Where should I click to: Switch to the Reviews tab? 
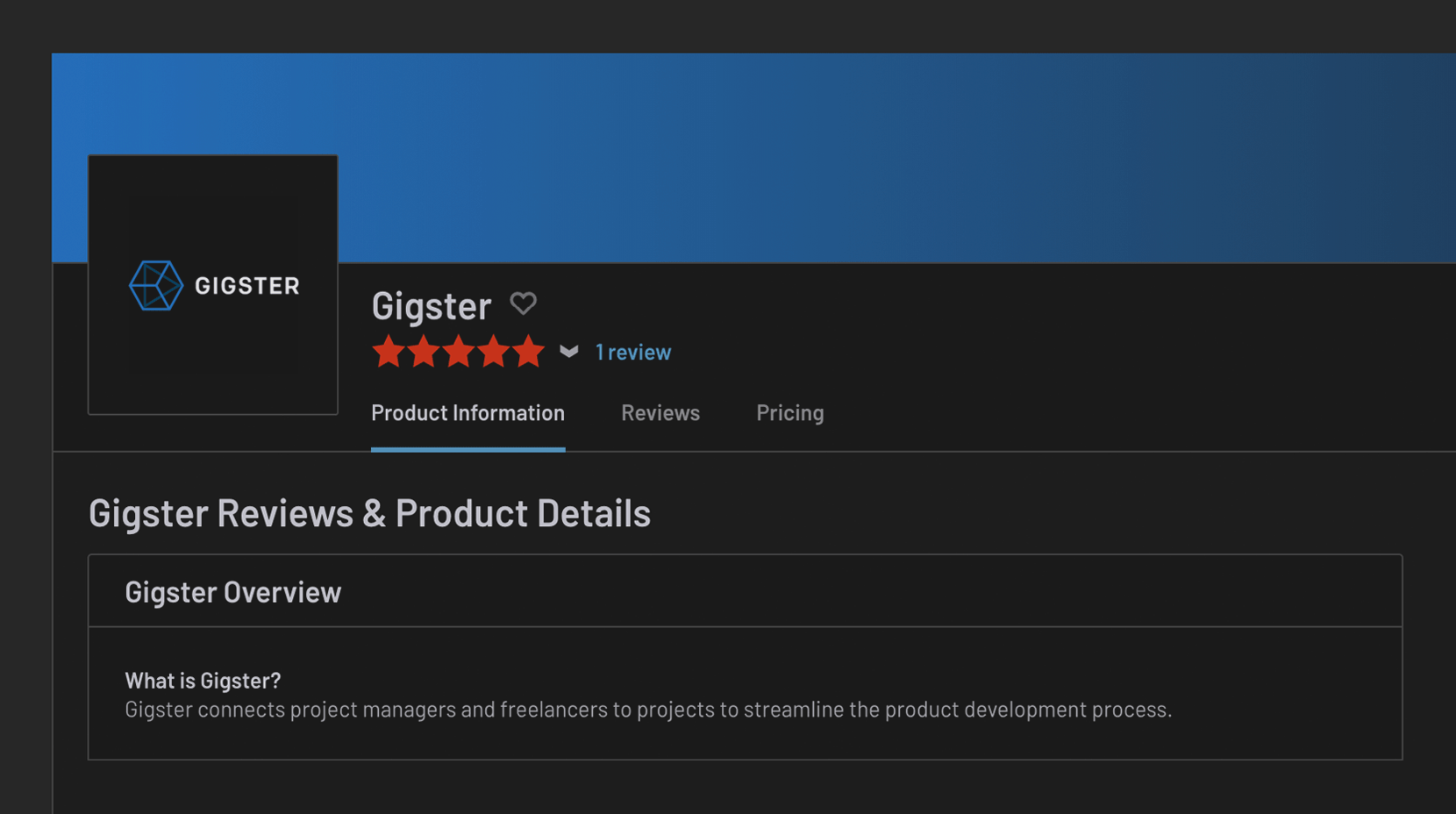click(660, 413)
